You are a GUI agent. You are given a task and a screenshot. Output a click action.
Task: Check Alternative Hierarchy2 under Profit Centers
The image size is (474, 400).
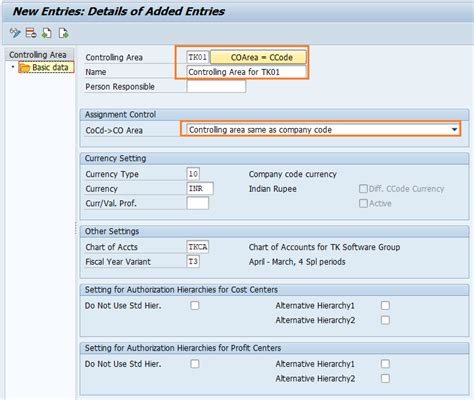pos(385,378)
